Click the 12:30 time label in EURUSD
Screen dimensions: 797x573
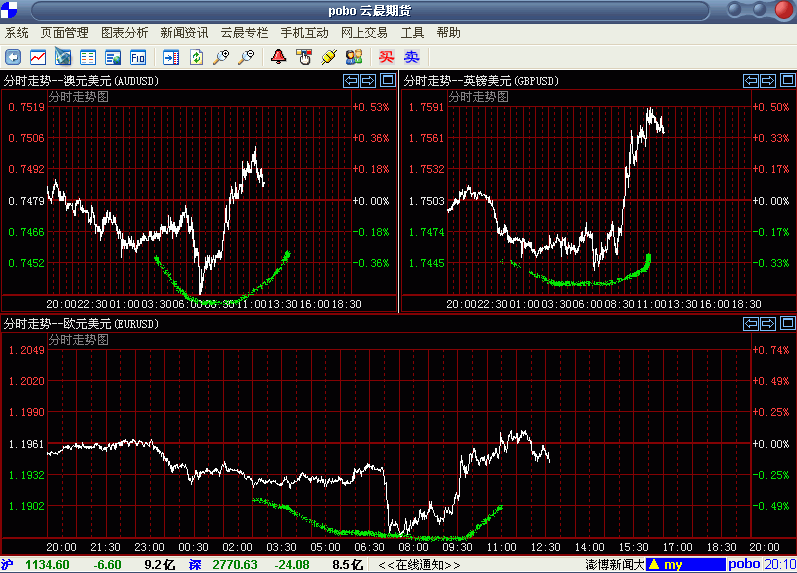(545, 548)
